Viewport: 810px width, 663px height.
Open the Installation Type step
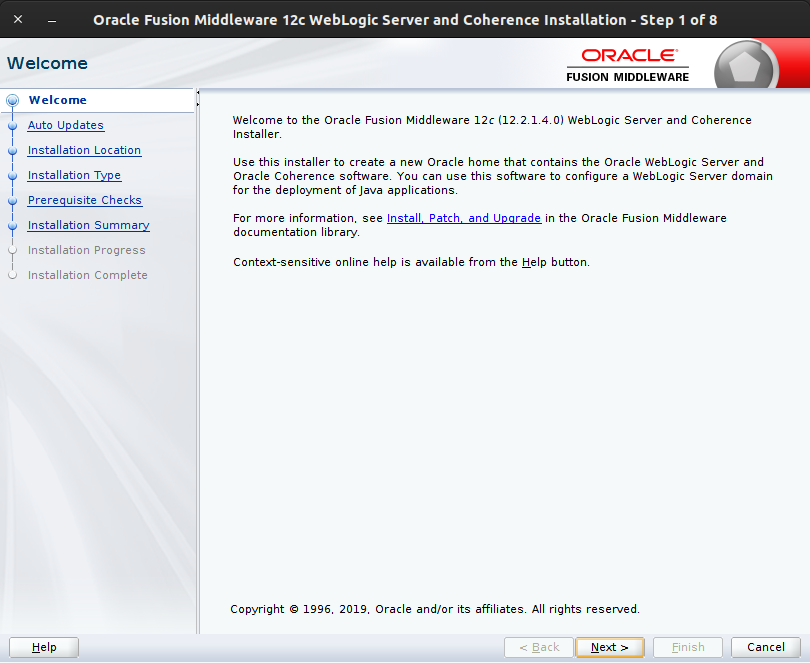(x=74, y=175)
